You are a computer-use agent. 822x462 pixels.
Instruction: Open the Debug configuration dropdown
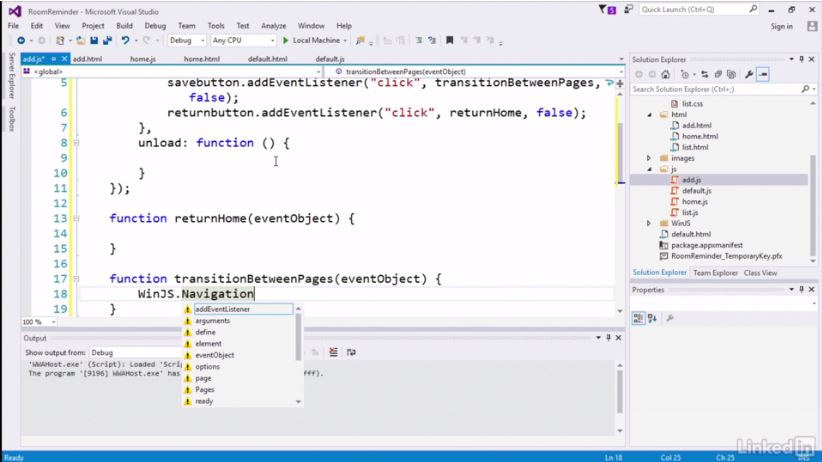point(187,40)
